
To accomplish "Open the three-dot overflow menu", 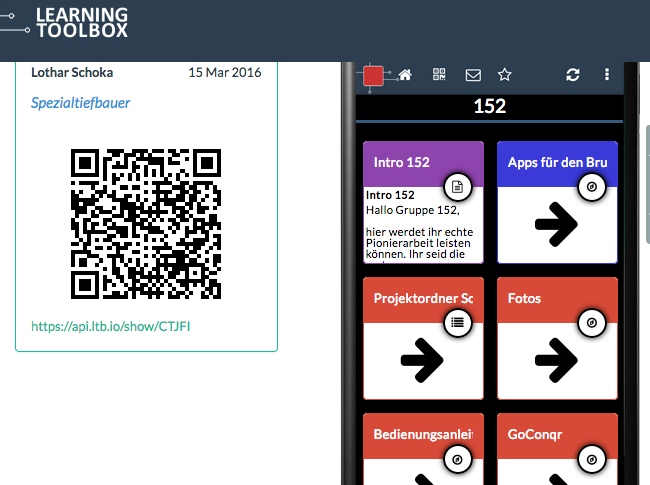I will [607, 75].
